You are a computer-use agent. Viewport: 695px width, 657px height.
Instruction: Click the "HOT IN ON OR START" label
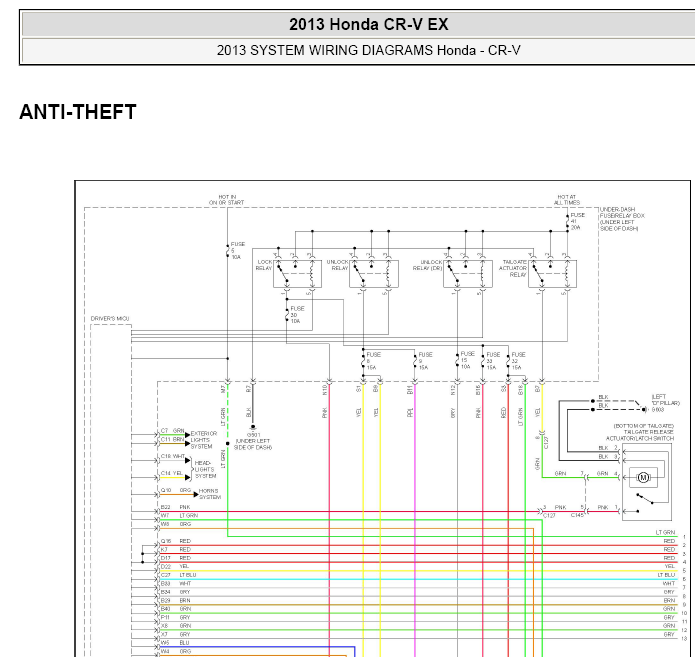click(x=226, y=199)
